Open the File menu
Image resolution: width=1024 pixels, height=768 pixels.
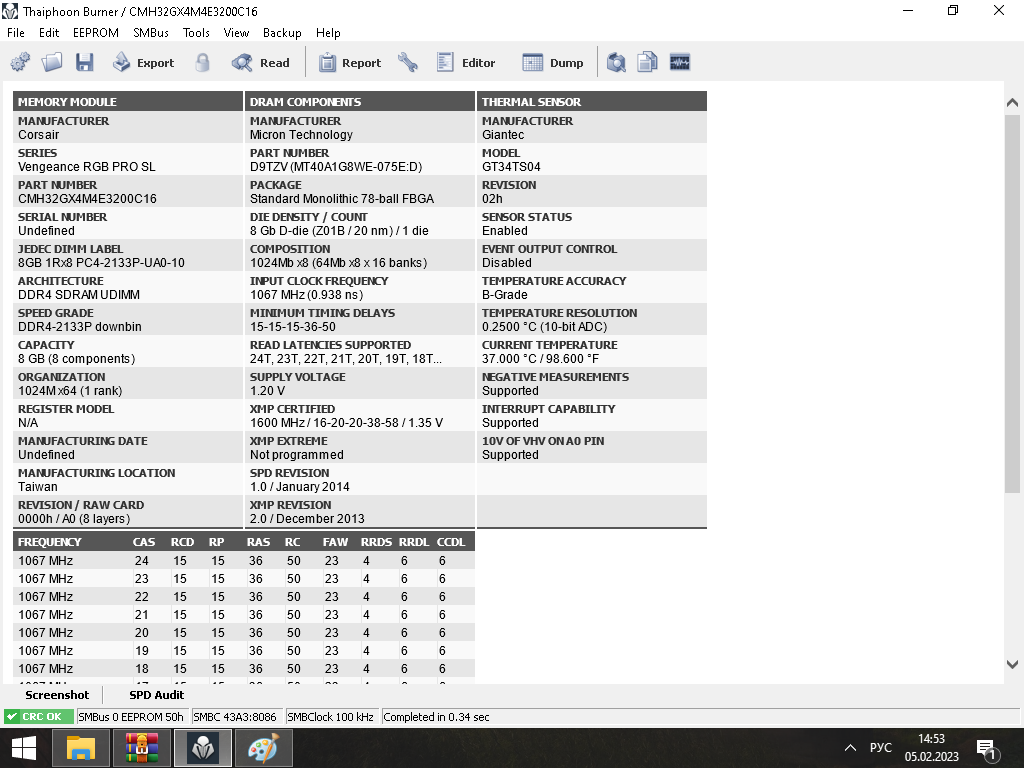[x=16, y=33]
